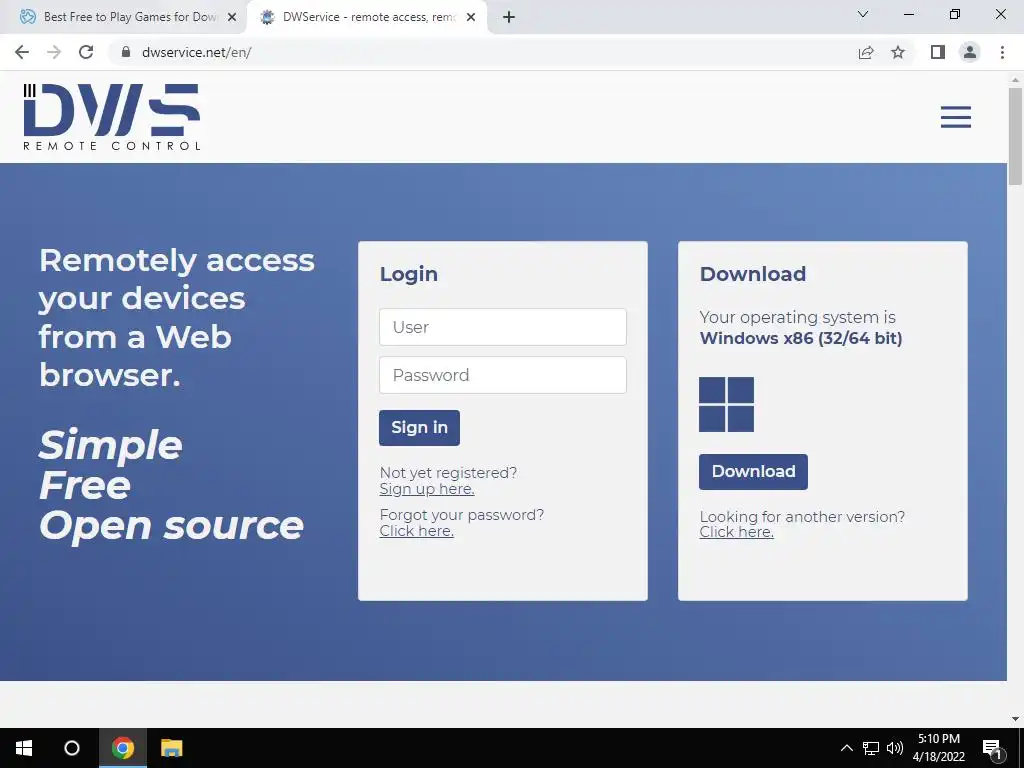
Task: Focus the Password input field
Action: coord(503,375)
